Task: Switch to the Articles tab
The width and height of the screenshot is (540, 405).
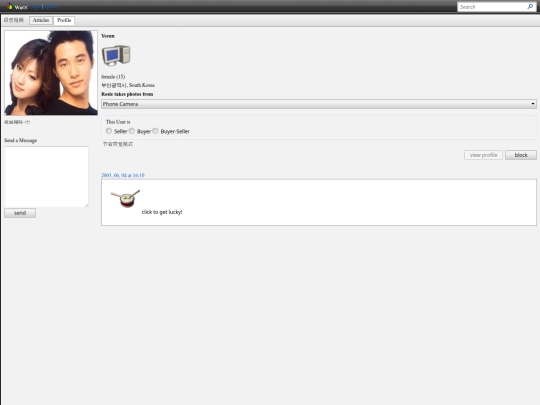Action: point(41,20)
